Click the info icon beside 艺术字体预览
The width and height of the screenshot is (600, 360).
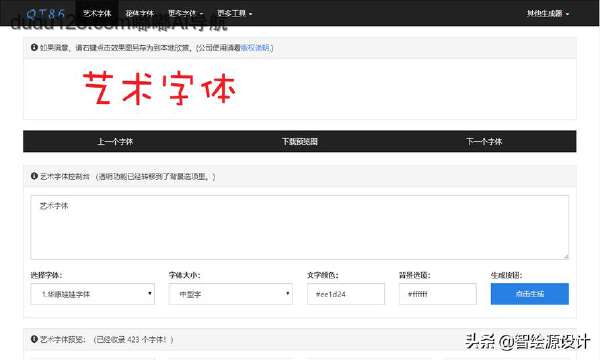point(34,339)
